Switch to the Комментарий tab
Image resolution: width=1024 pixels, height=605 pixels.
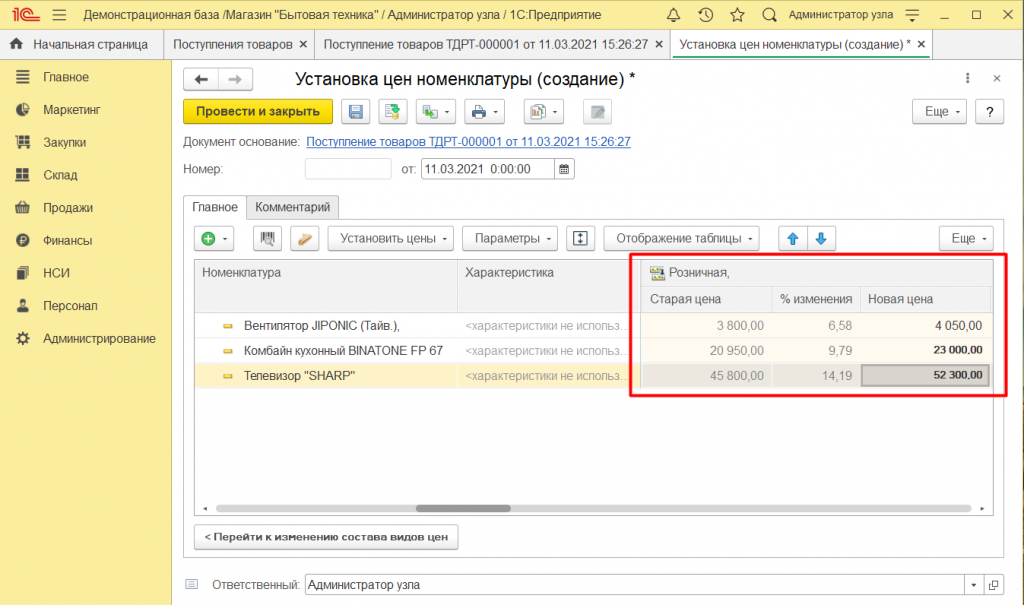pyautogui.click(x=292, y=207)
